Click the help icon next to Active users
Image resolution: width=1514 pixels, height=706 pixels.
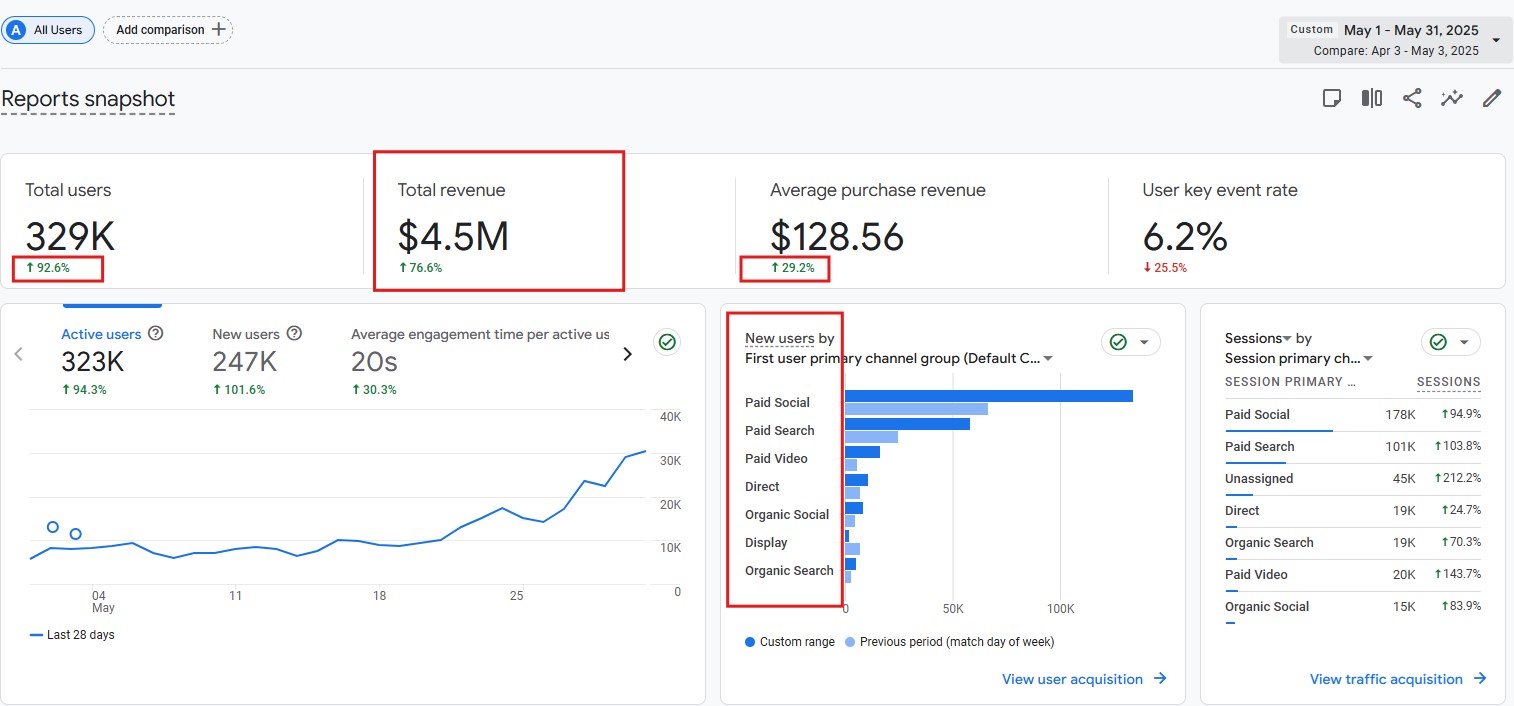point(155,334)
